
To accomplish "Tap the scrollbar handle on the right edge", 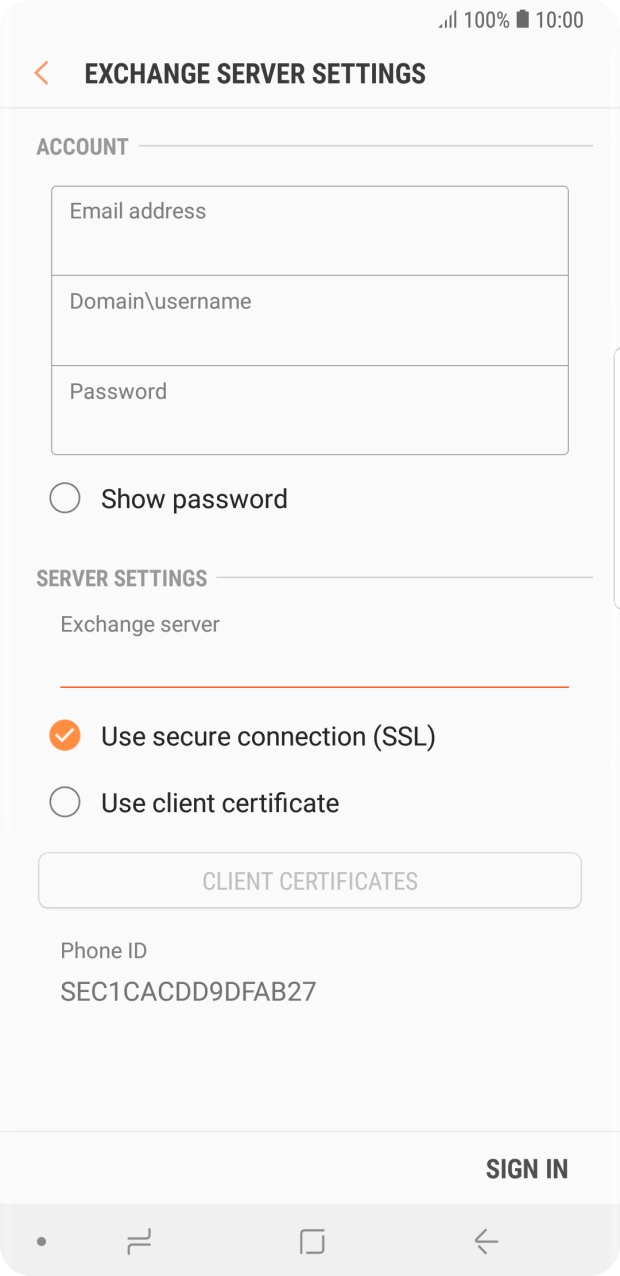I will point(617,475).
